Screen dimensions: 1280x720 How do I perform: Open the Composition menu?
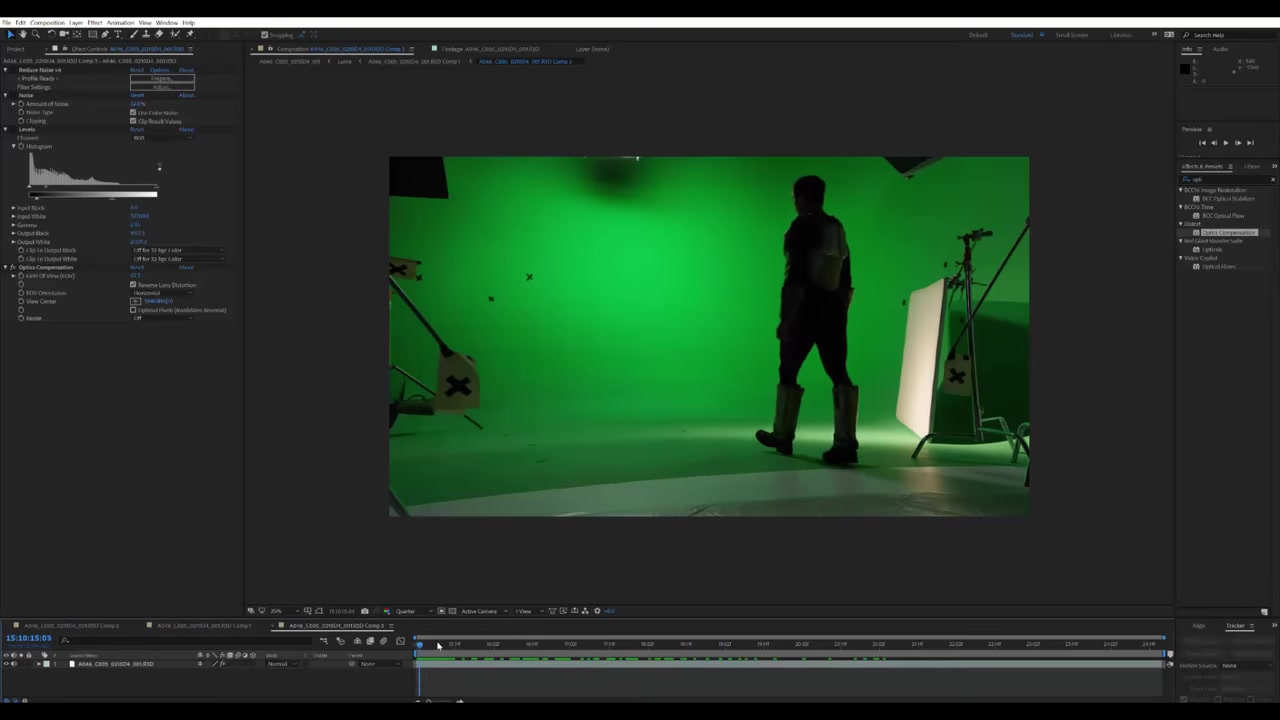(47, 22)
